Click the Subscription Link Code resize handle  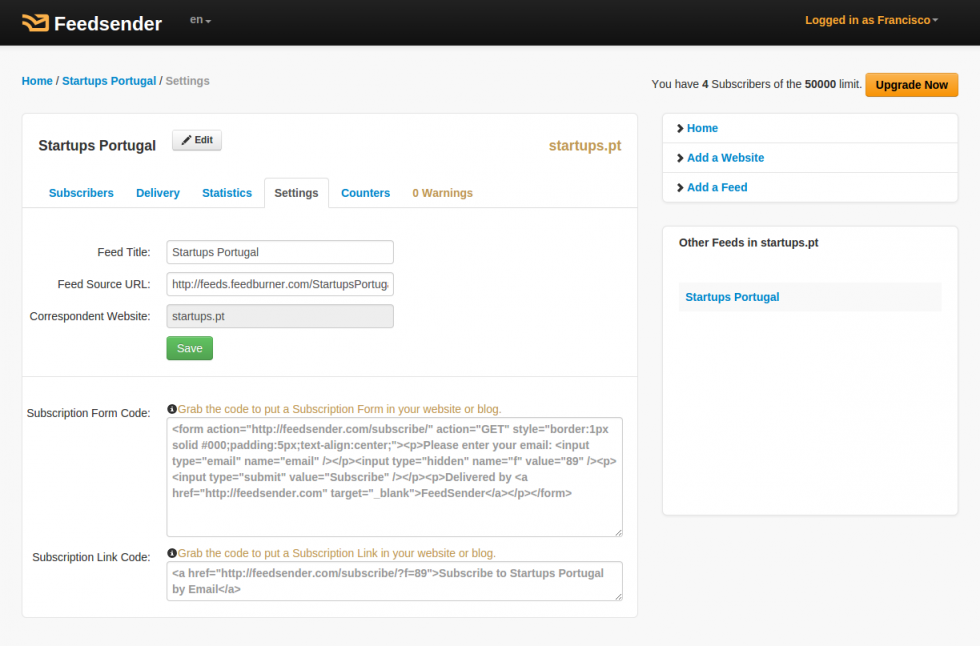point(618,597)
